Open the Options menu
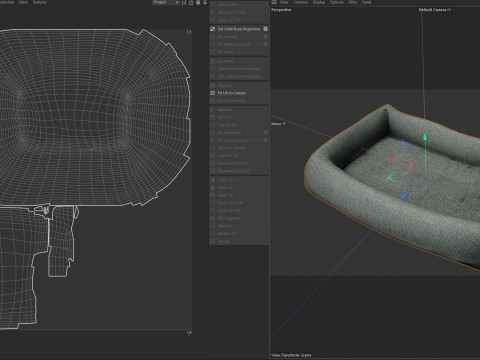Screen dimensions: 480x360 coord(337,2)
